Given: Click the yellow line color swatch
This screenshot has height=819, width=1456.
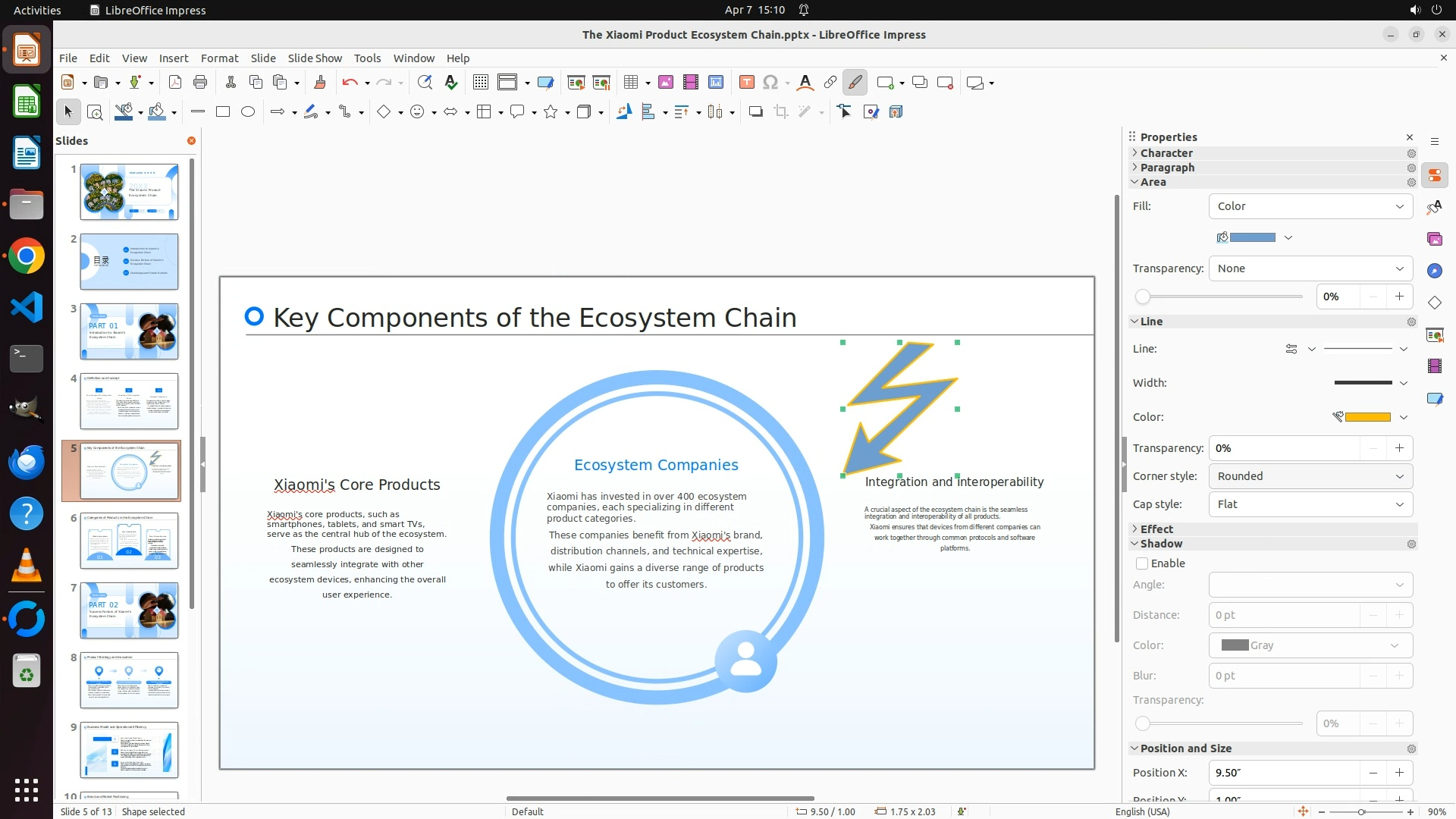Looking at the screenshot, I should click(x=1367, y=417).
